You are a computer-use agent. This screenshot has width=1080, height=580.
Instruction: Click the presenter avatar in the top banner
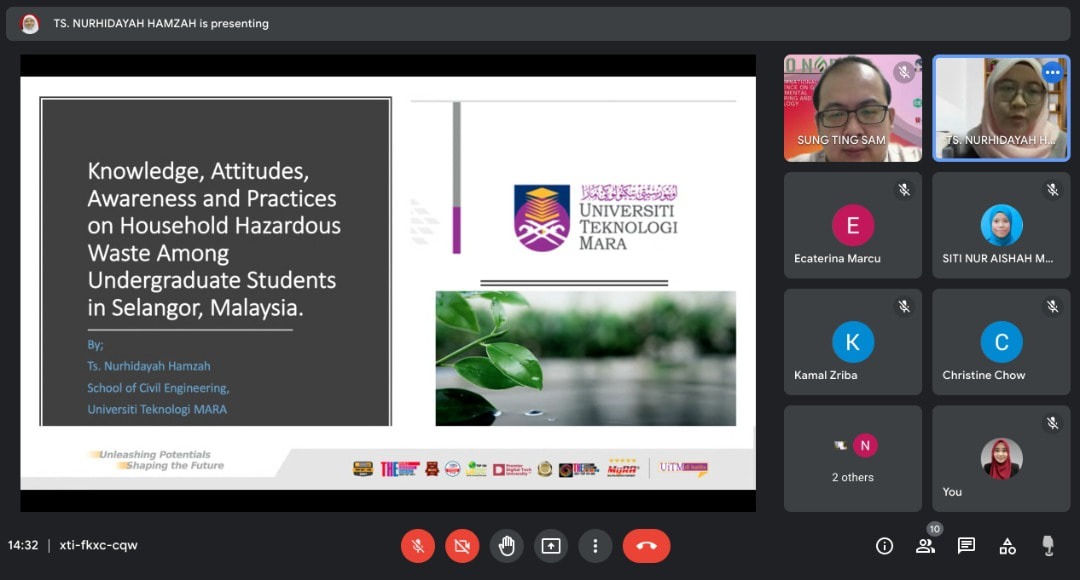tap(29, 24)
